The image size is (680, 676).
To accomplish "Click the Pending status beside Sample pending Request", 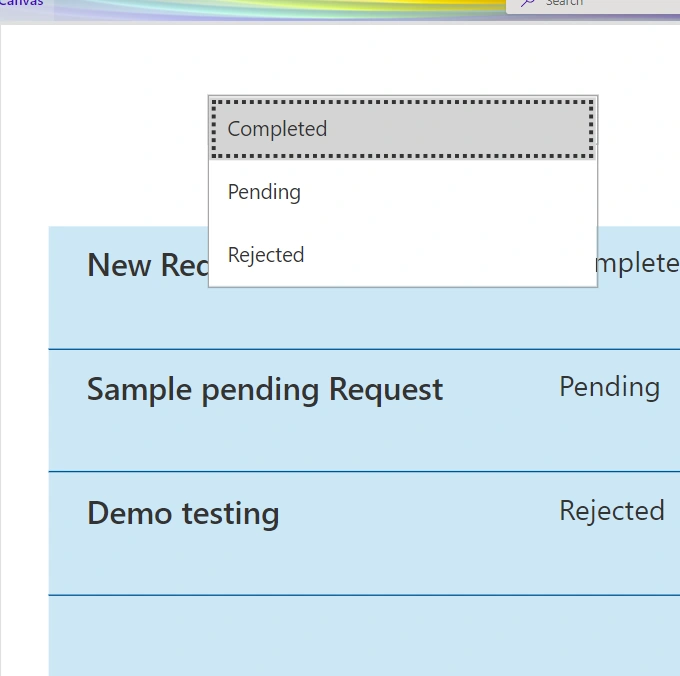I will click(x=609, y=387).
